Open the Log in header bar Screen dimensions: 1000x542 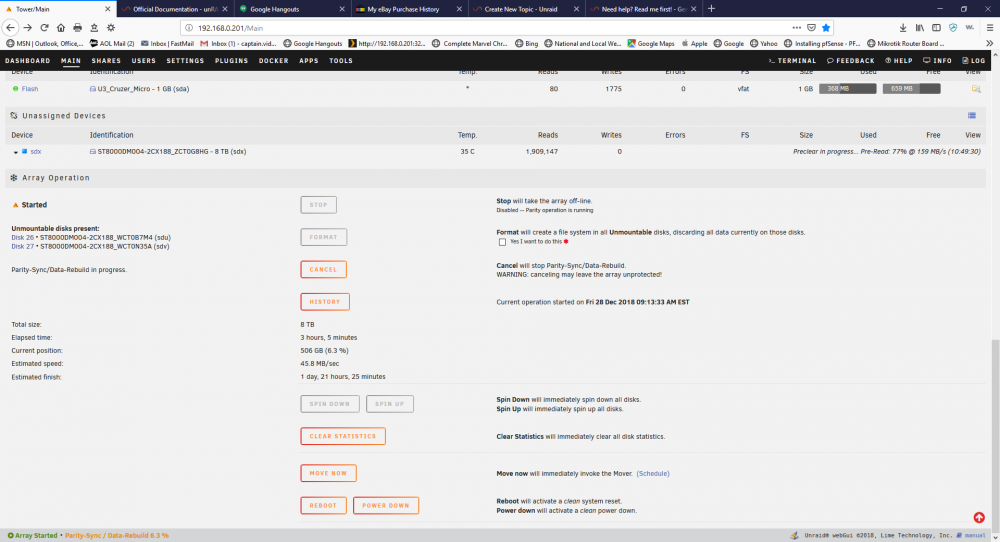(974, 61)
